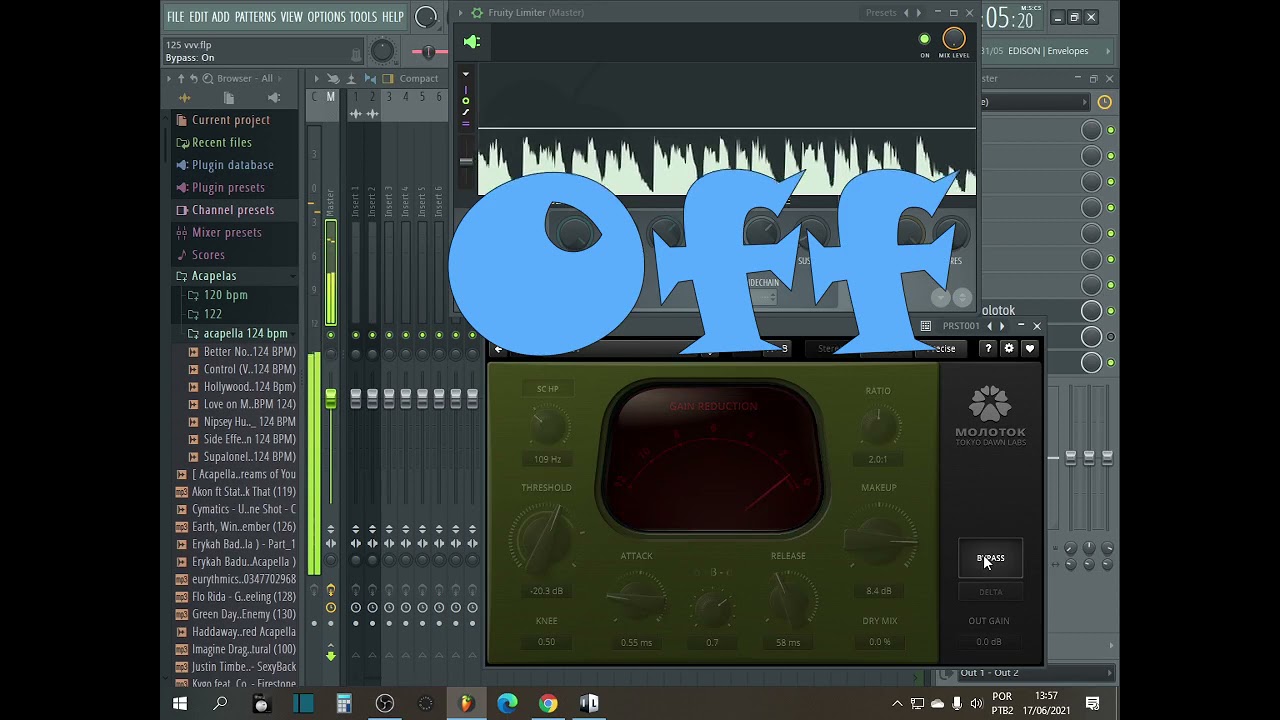Open Molotok settings gear

tap(1009, 348)
